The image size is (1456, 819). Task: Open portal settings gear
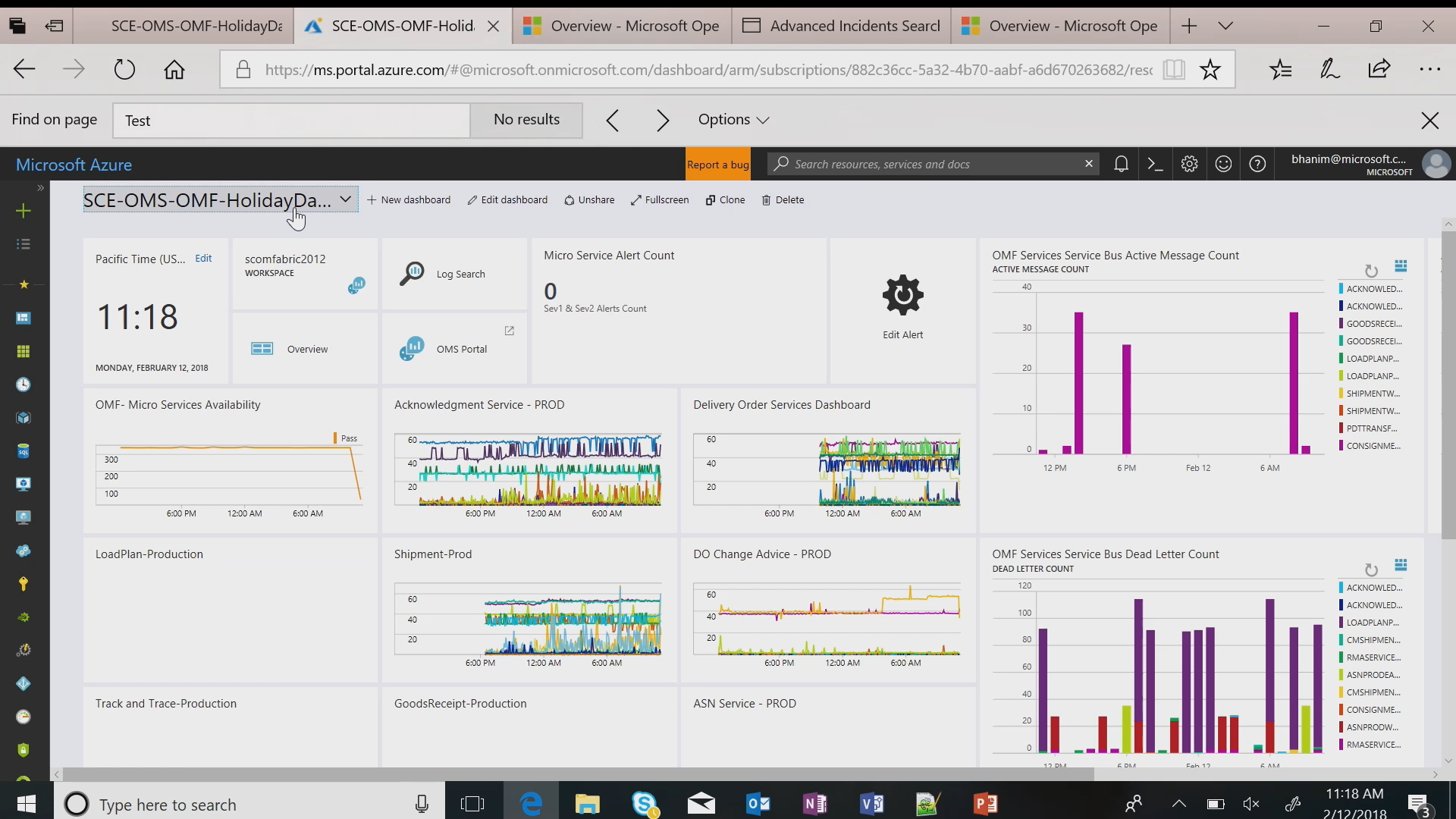coord(1189,164)
